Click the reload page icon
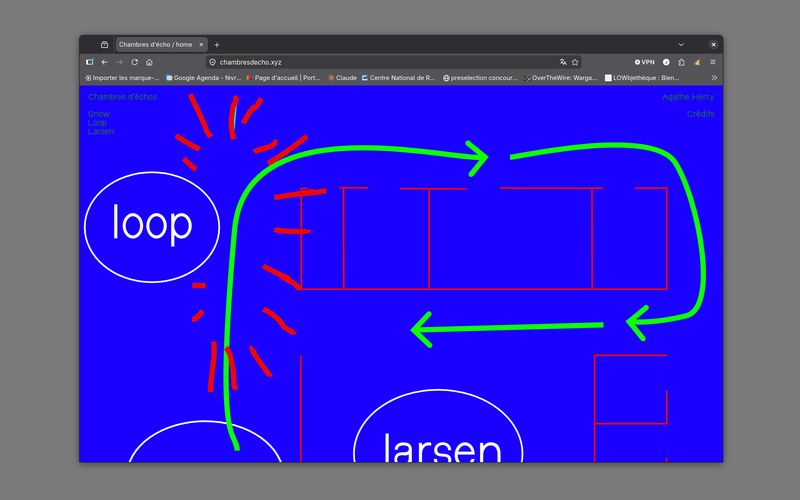Image resolution: width=800 pixels, height=500 pixels. tap(133, 62)
